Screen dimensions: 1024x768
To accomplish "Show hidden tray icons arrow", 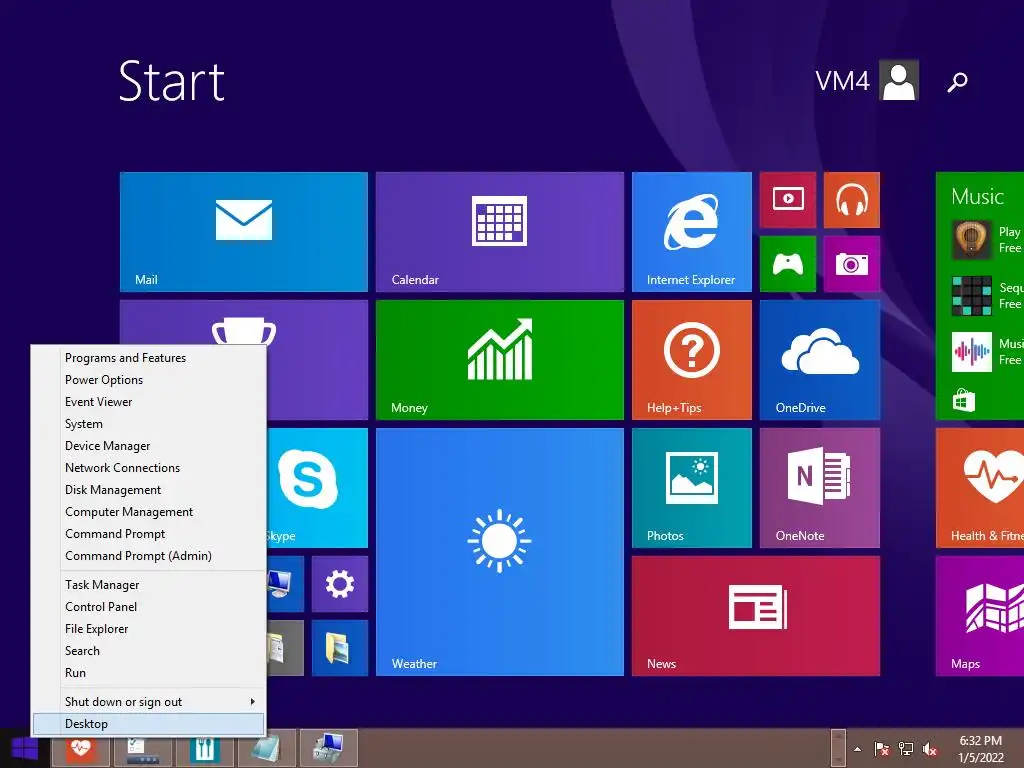I will tap(857, 749).
